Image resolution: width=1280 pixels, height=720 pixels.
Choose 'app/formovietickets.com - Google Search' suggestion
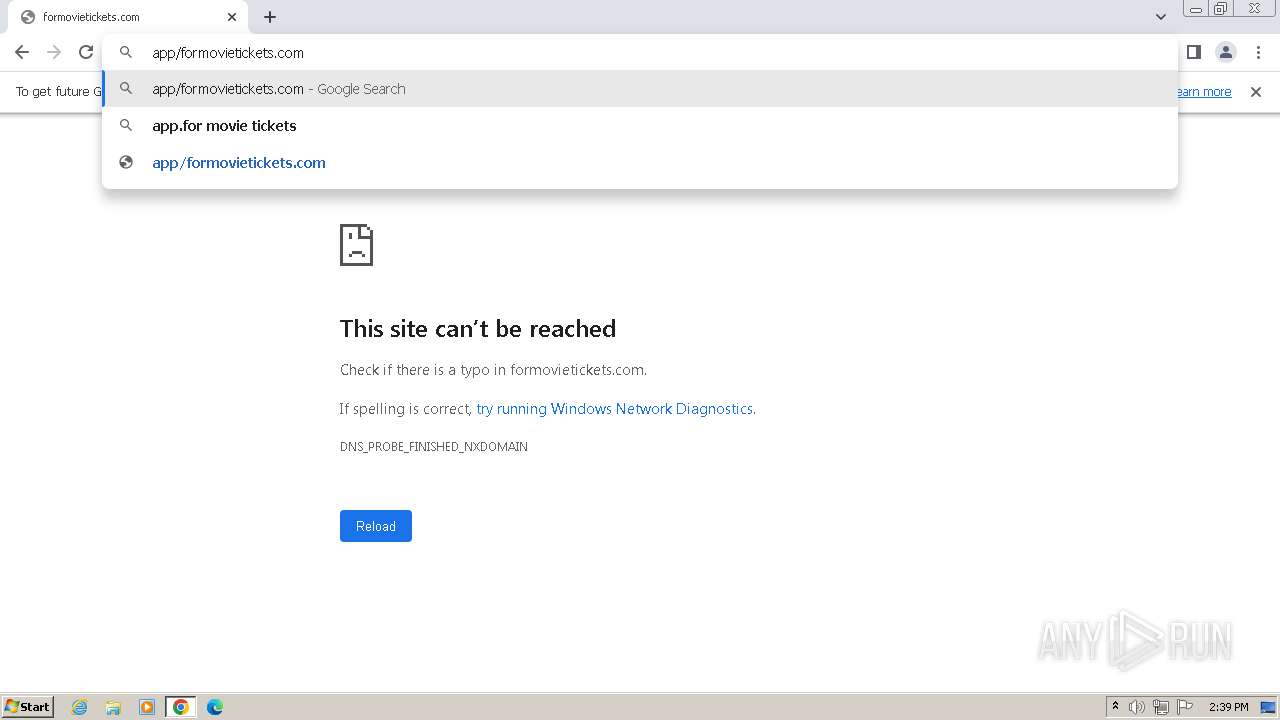pos(640,89)
